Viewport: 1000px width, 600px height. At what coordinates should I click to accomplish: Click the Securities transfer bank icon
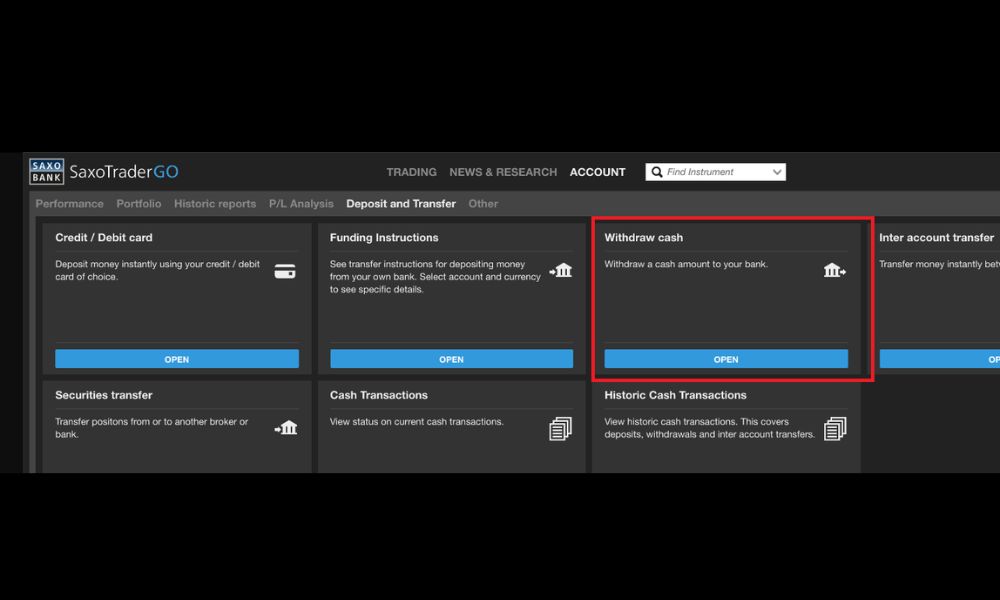coord(286,428)
